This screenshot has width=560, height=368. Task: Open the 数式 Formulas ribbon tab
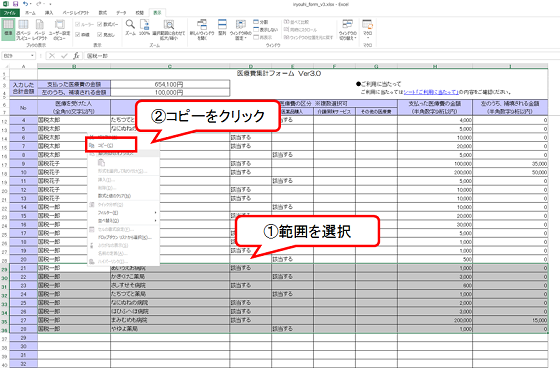(x=103, y=13)
